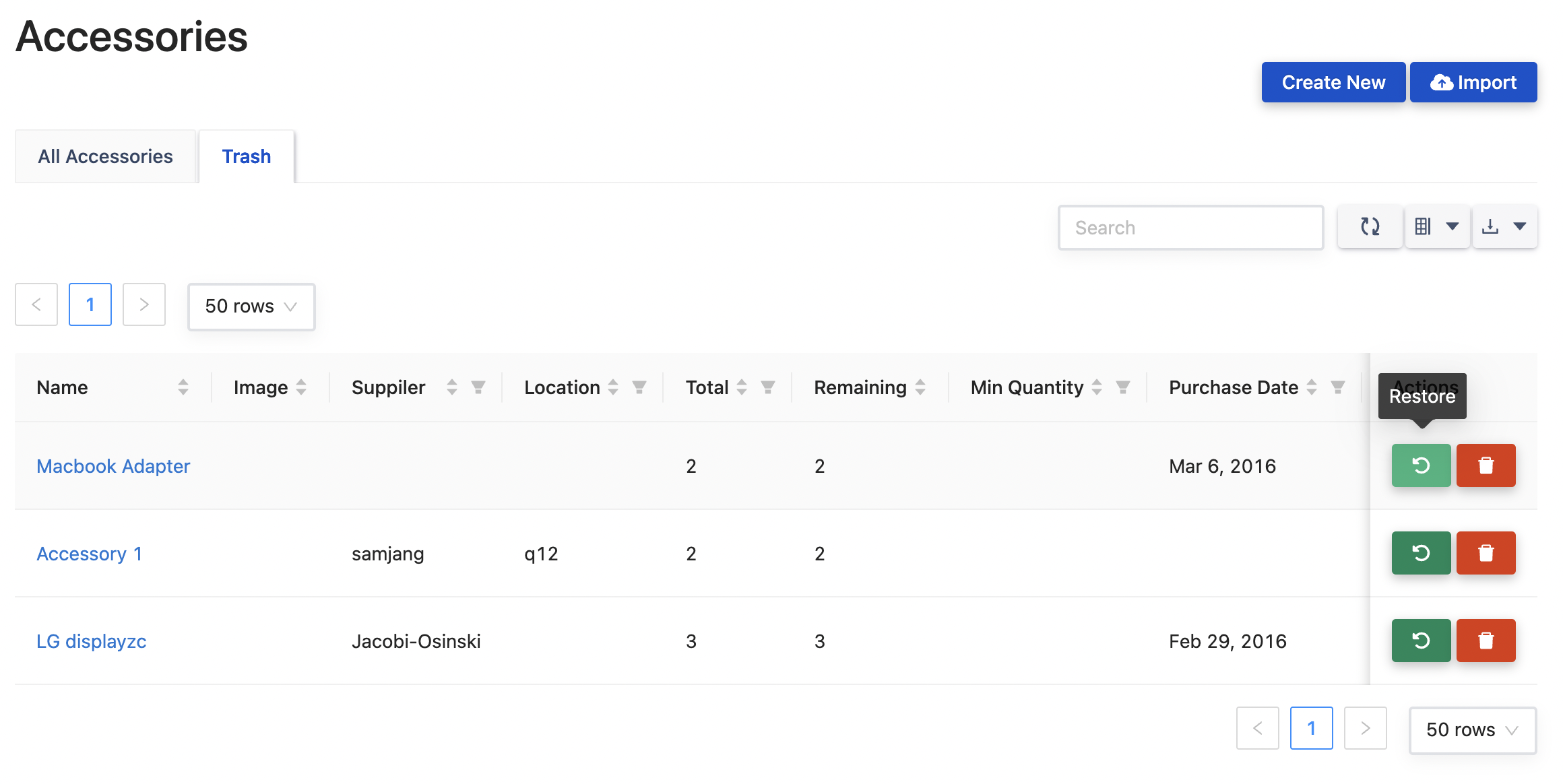Restore the LG displayzc accessory
Viewport: 1563px width, 784px height.
(x=1421, y=641)
